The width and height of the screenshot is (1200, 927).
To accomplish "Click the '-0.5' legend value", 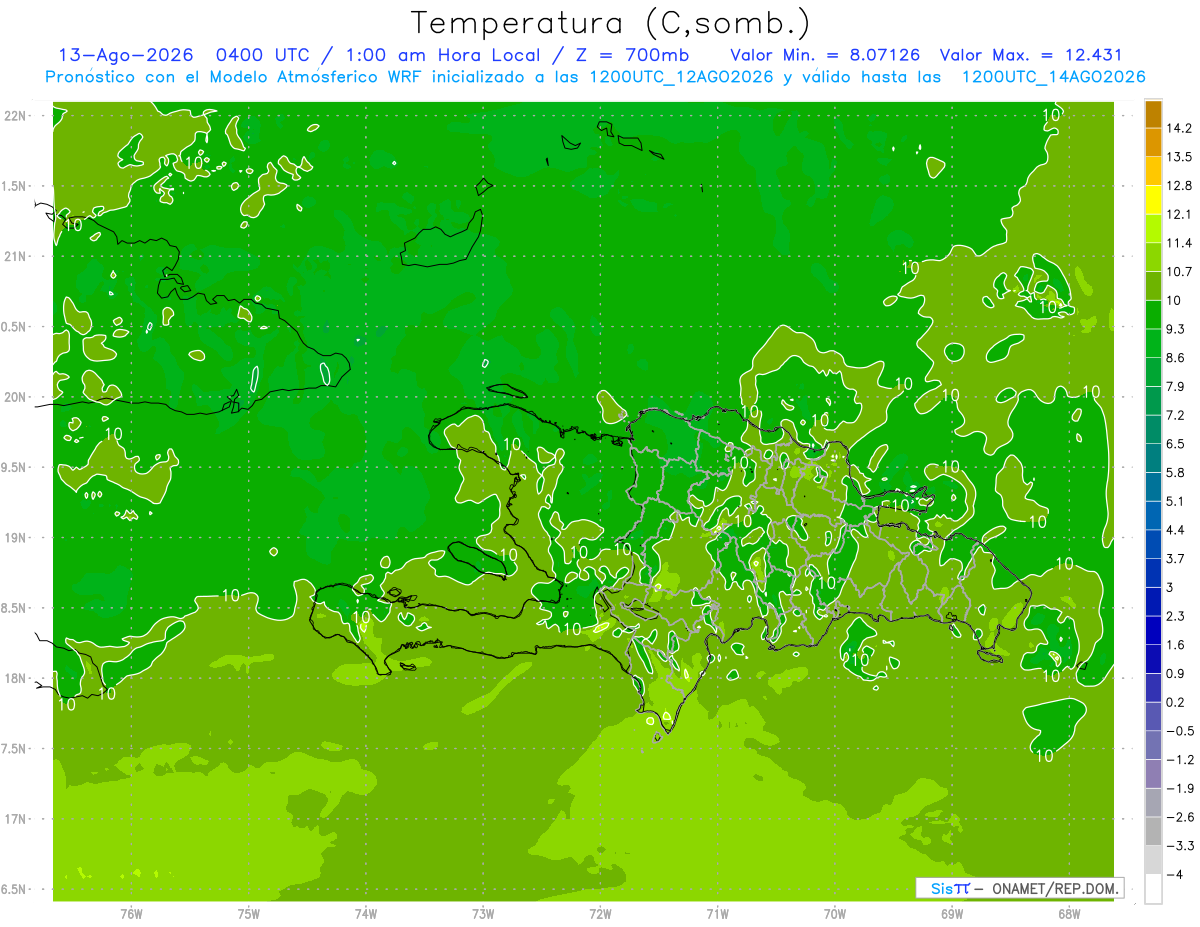I will 1179,731.
